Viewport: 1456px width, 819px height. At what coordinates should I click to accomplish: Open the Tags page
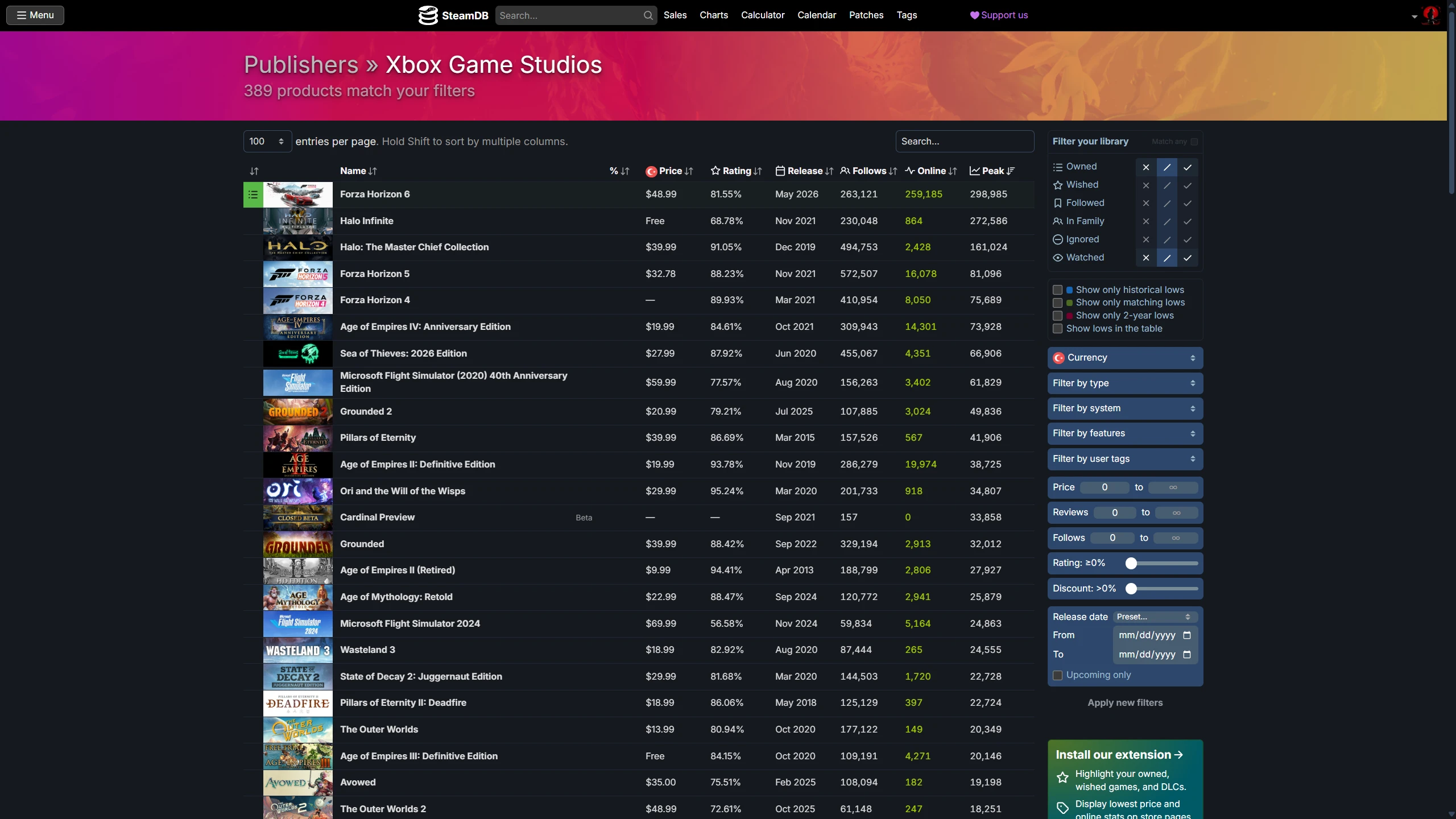907,15
